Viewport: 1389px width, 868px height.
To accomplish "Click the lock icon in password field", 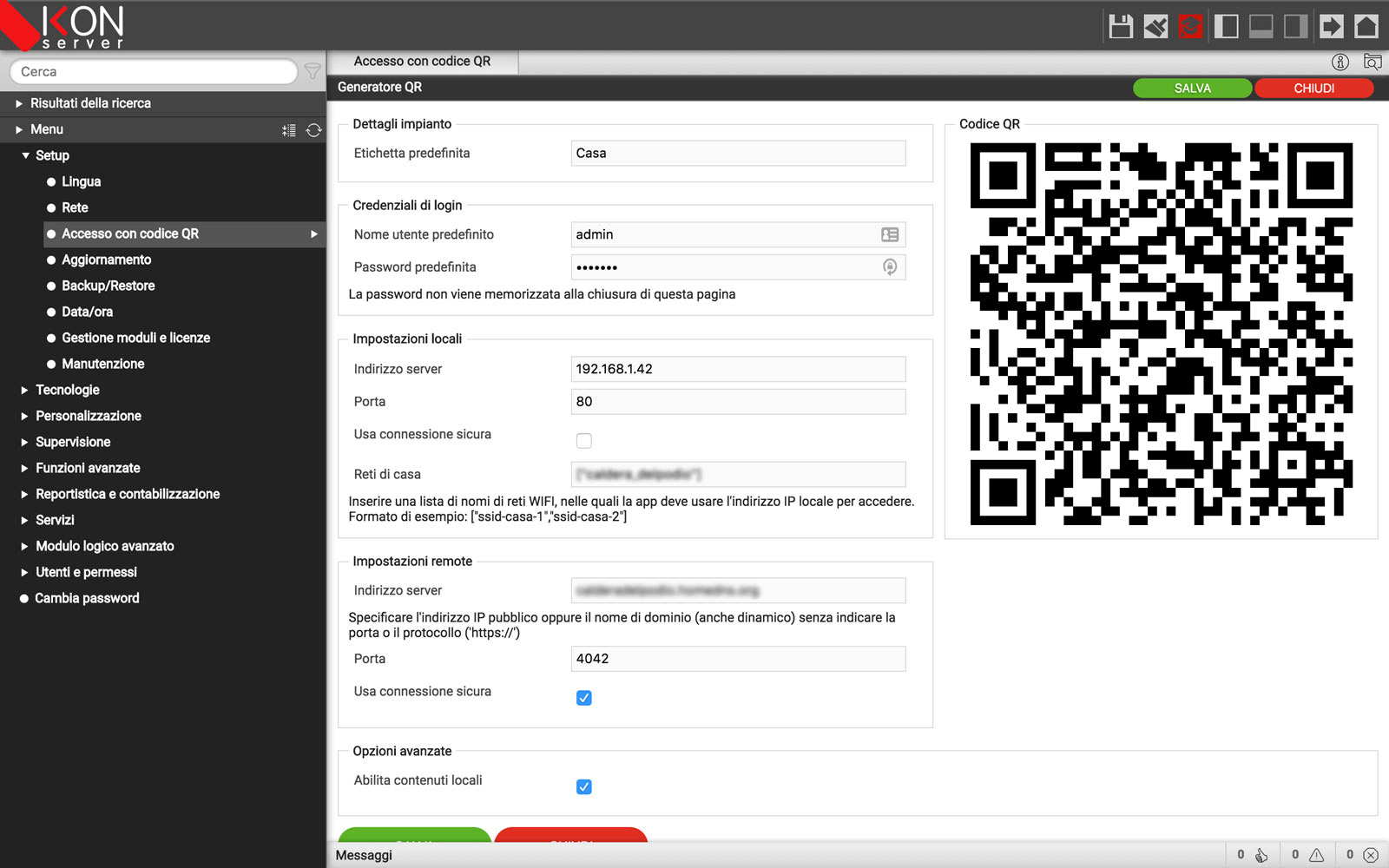I will click(890, 267).
